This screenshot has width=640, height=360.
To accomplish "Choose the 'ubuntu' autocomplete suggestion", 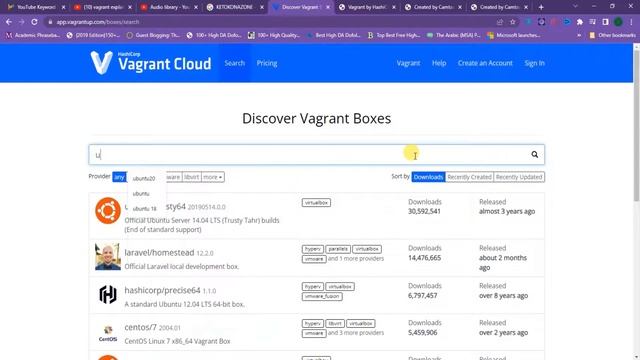I will (141, 193).
